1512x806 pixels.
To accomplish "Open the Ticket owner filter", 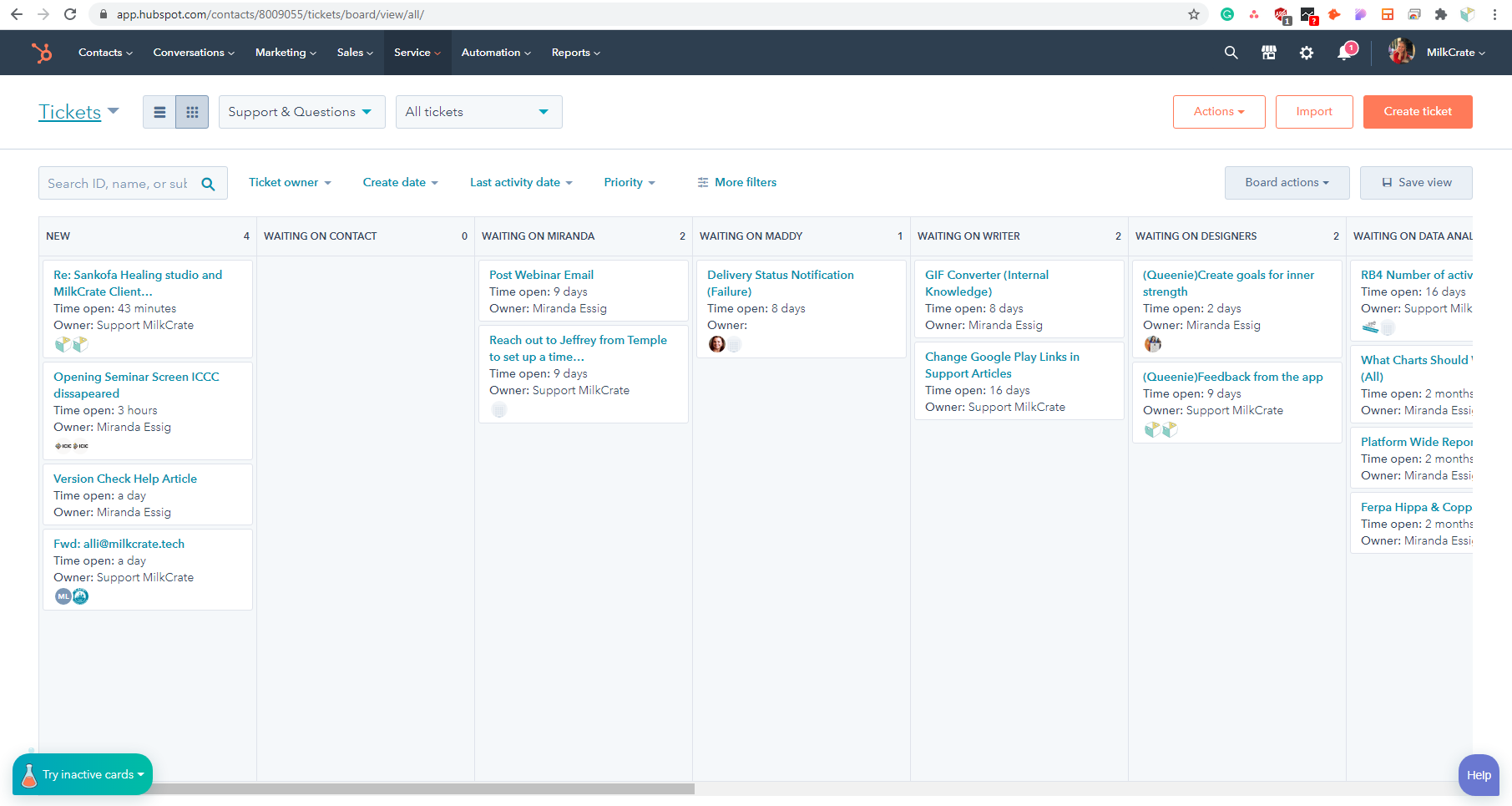I will [x=290, y=182].
